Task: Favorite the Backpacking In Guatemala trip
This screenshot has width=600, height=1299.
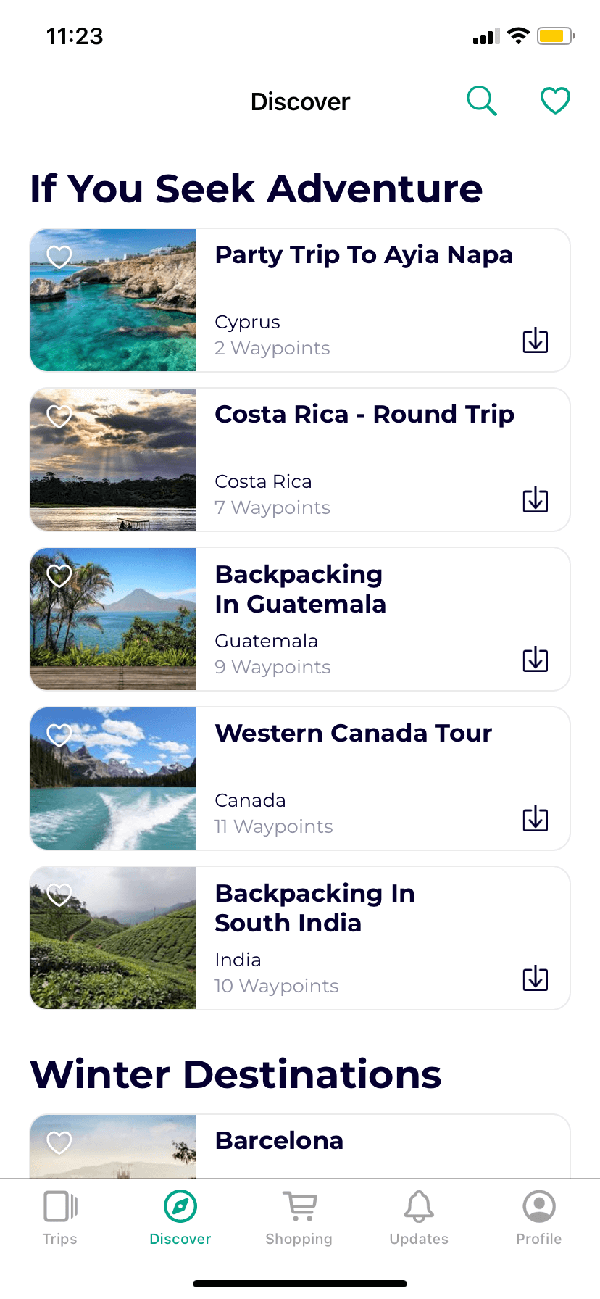Action: tap(59, 575)
